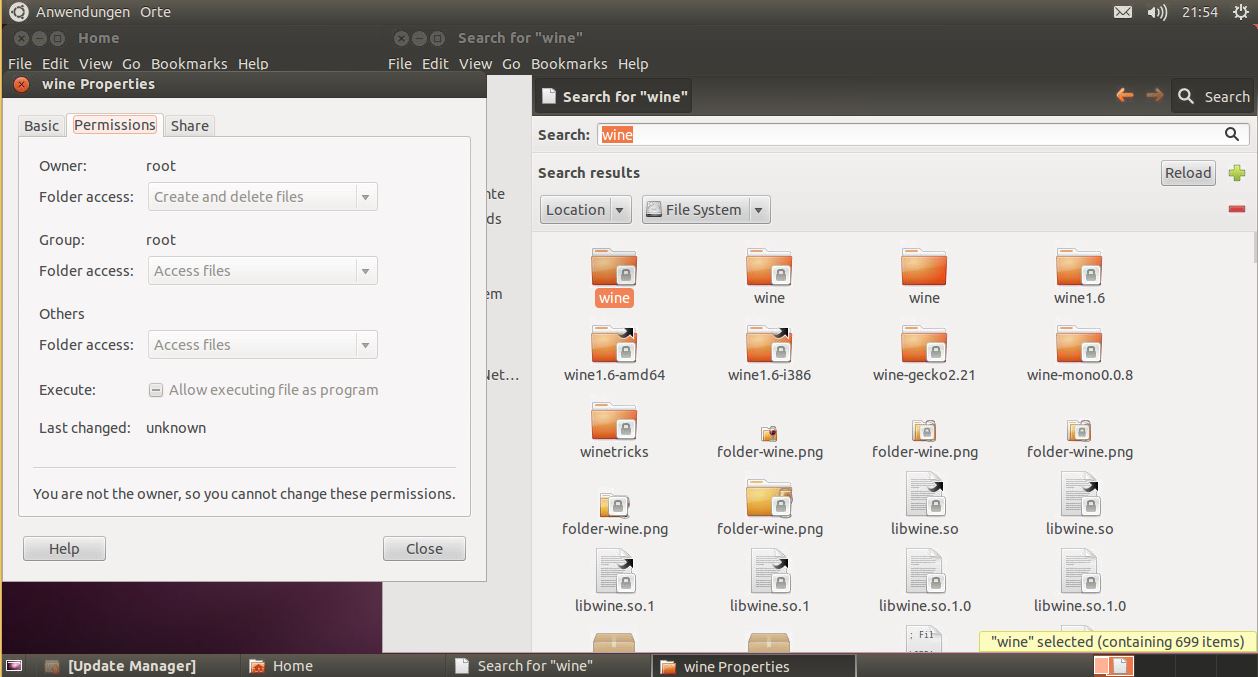Select the wine-mono0.0.8 folder
The image size is (1258, 677).
tap(1079, 354)
